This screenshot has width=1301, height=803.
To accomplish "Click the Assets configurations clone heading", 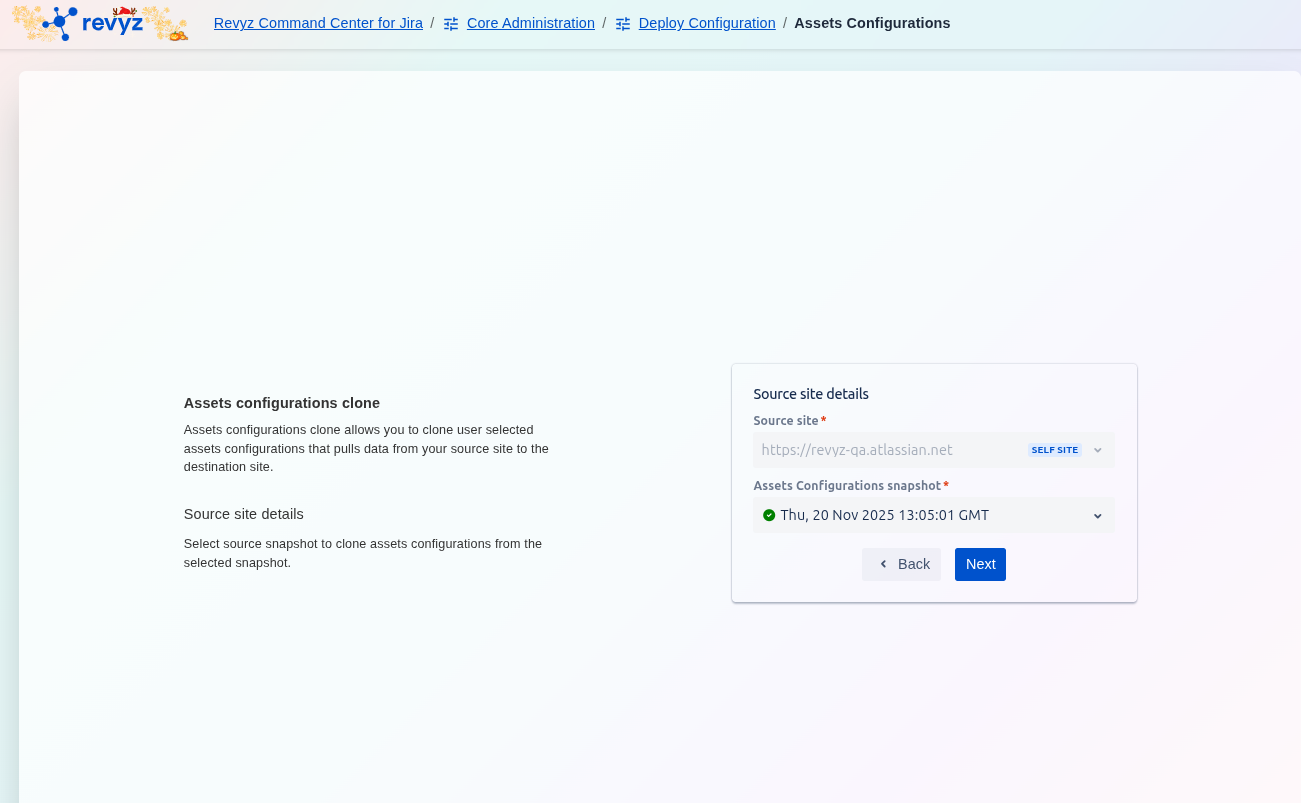I will coord(282,403).
